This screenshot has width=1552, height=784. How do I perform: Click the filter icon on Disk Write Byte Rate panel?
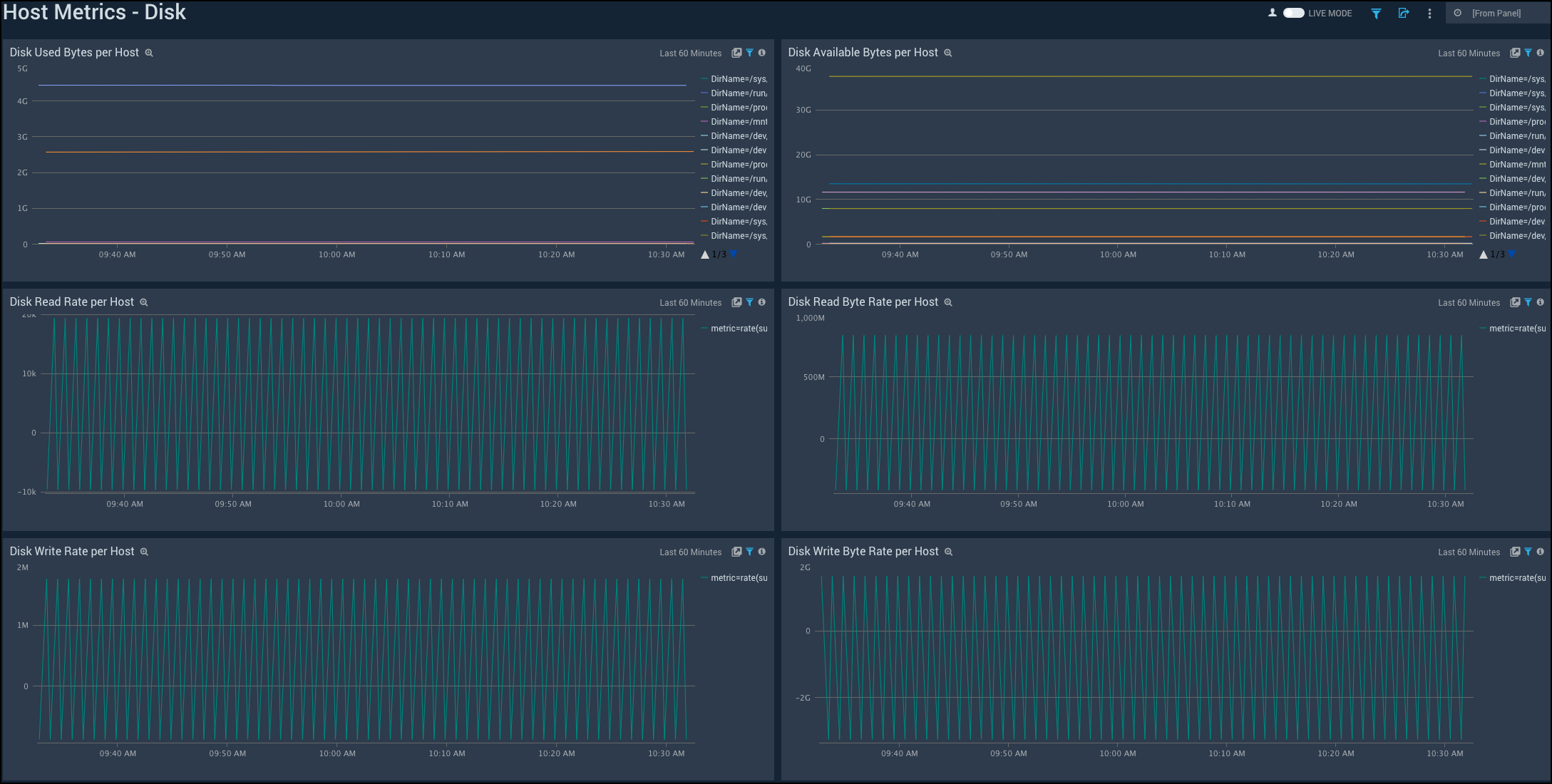1528,552
